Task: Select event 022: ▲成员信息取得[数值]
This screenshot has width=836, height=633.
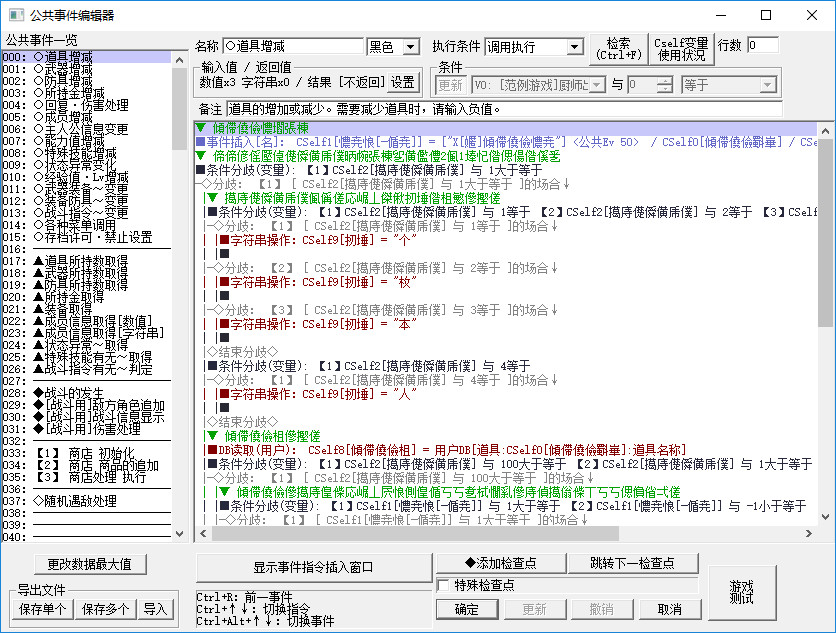Action: 86,321
